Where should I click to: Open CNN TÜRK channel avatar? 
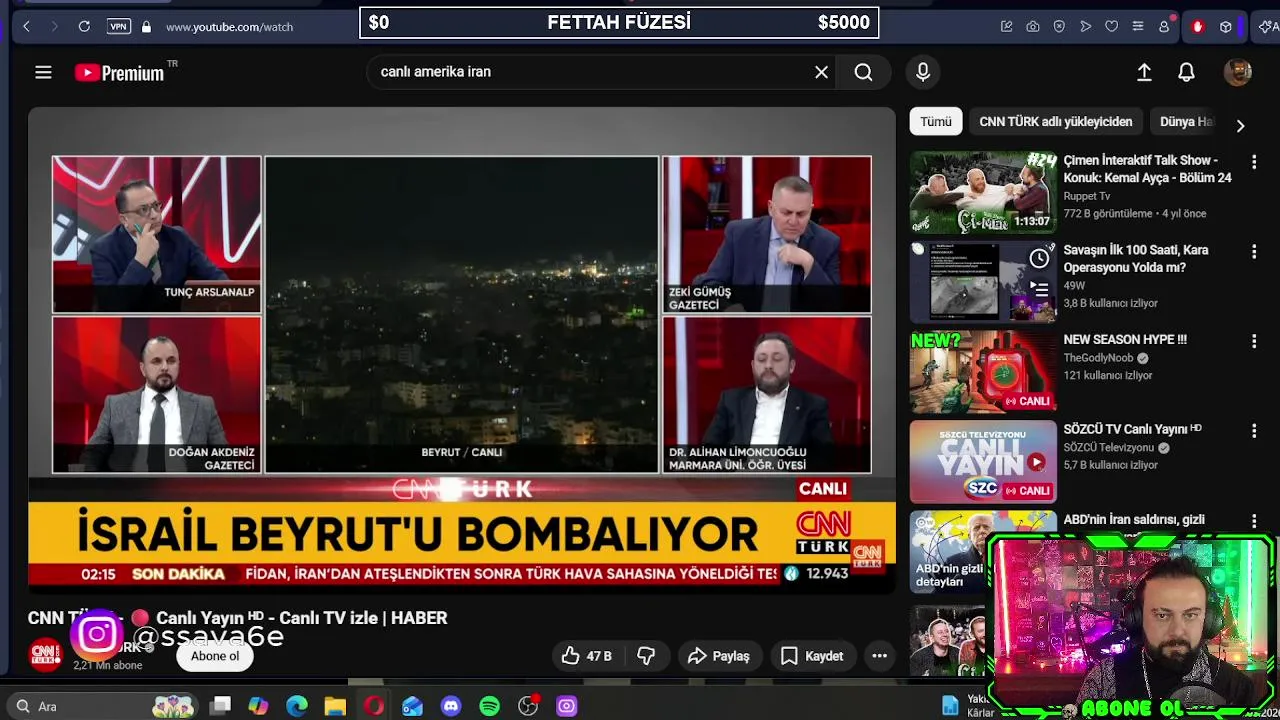46,655
